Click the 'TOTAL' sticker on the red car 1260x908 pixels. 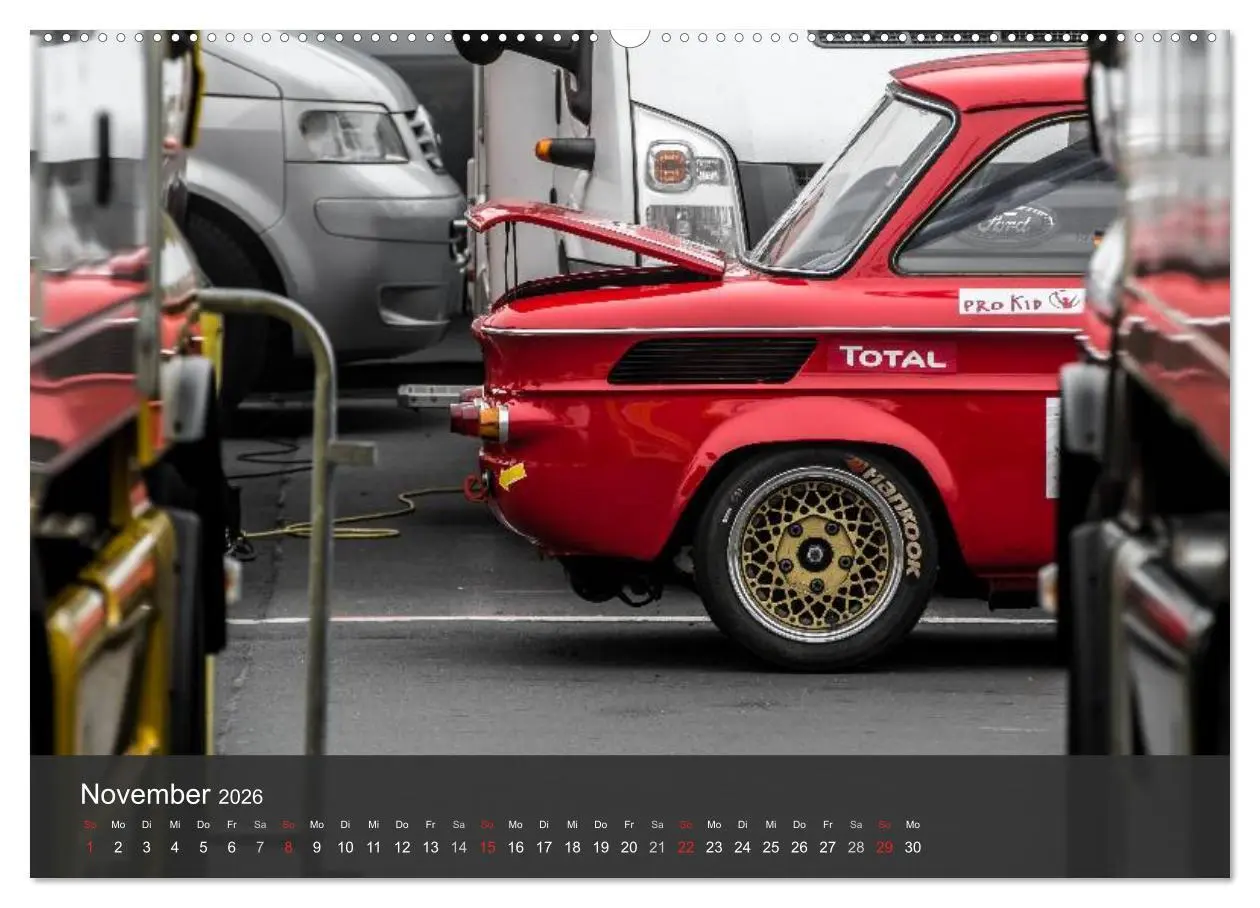coord(892,357)
